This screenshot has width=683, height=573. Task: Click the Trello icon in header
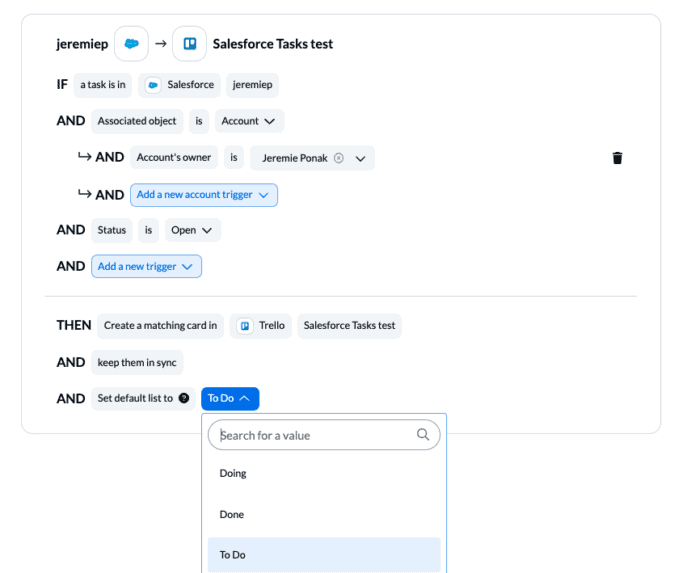pos(189,44)
